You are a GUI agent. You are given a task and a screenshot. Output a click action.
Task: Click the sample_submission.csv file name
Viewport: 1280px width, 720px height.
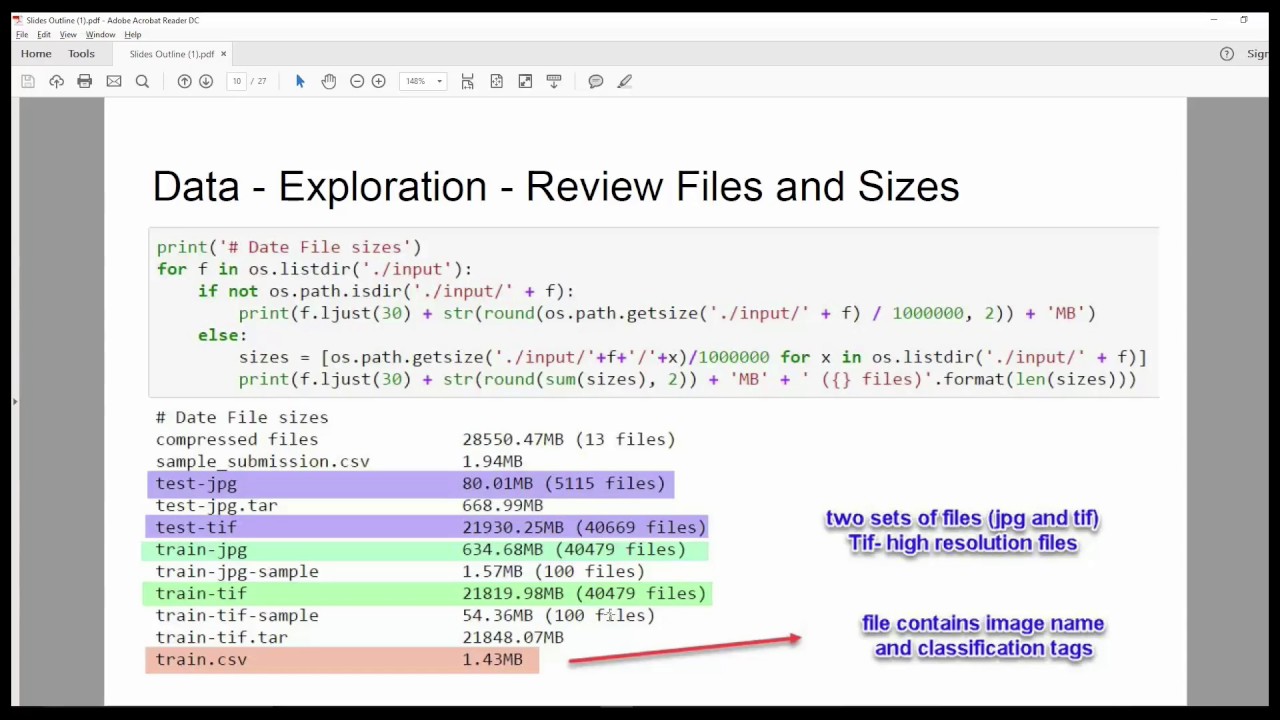pyautogui.click(x=263, y=462)
